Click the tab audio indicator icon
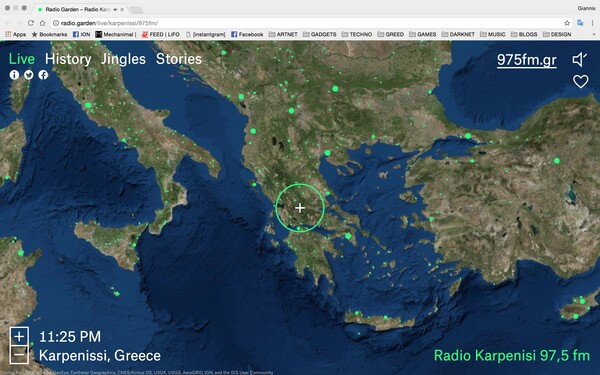 (115, 9)
